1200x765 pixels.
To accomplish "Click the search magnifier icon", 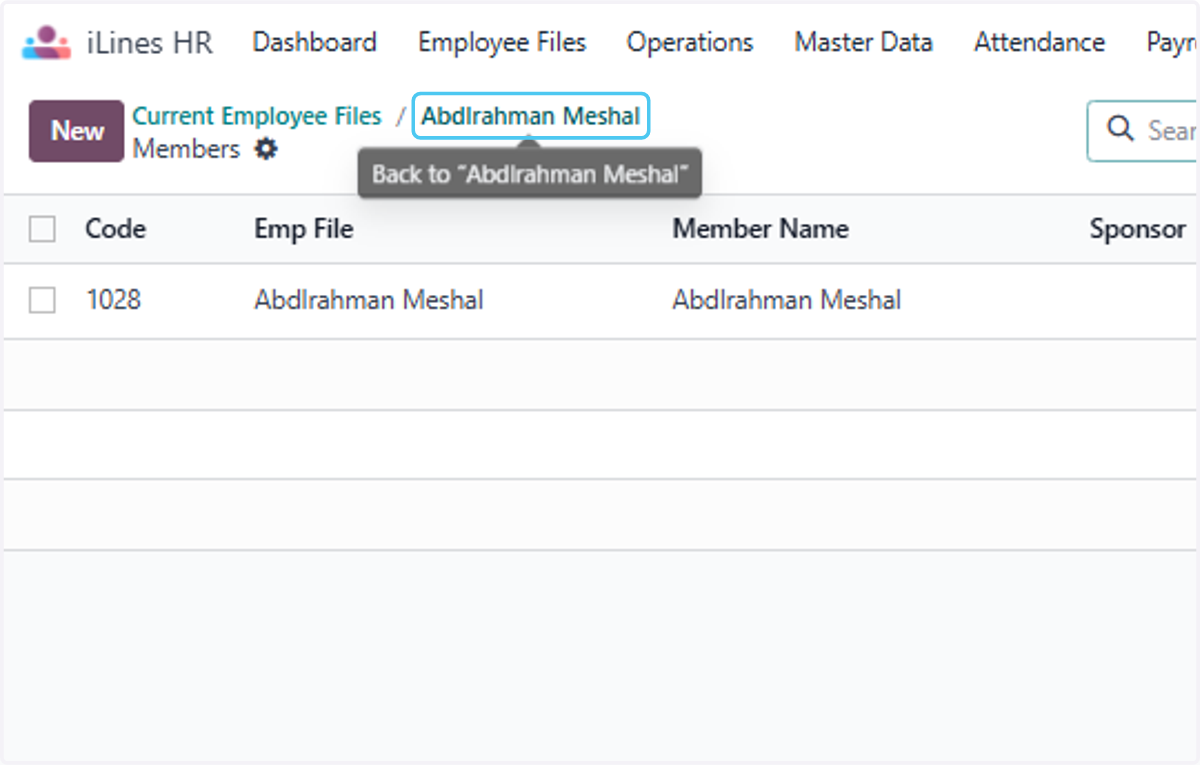I will pyautogui.click(x=1120, y=129).
